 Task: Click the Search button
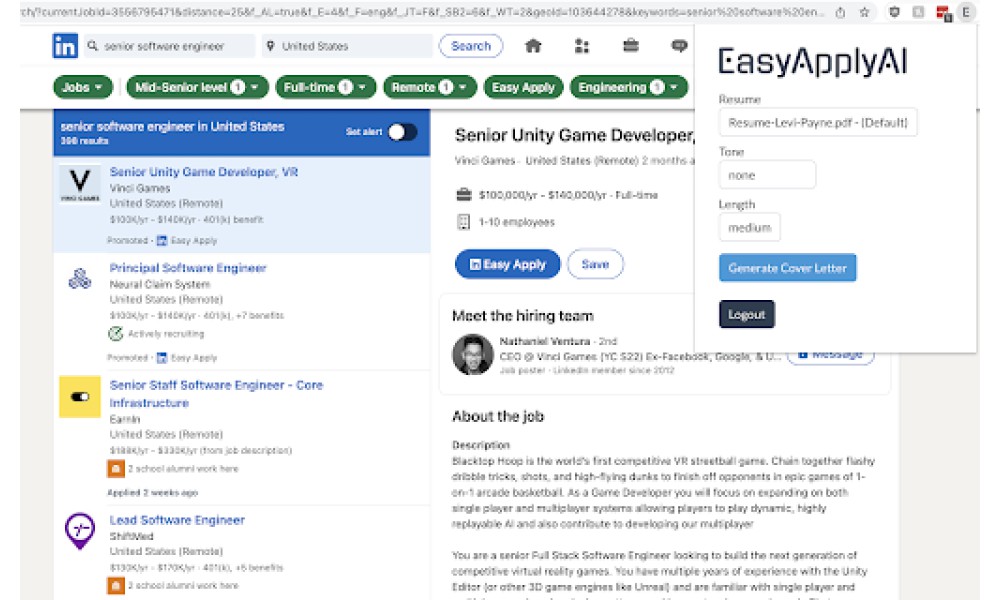(x=471, y=46)
